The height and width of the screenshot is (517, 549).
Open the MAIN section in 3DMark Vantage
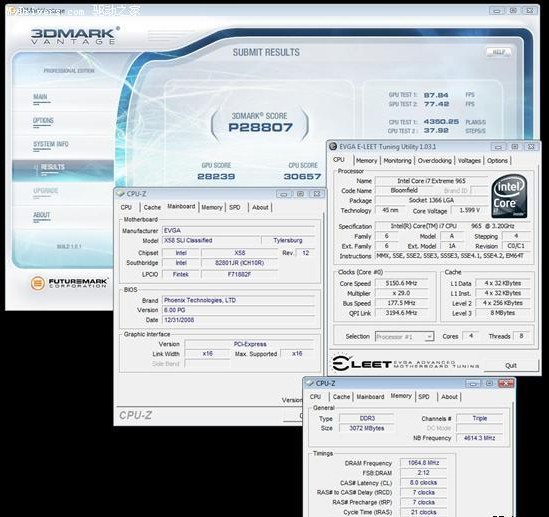40,97
